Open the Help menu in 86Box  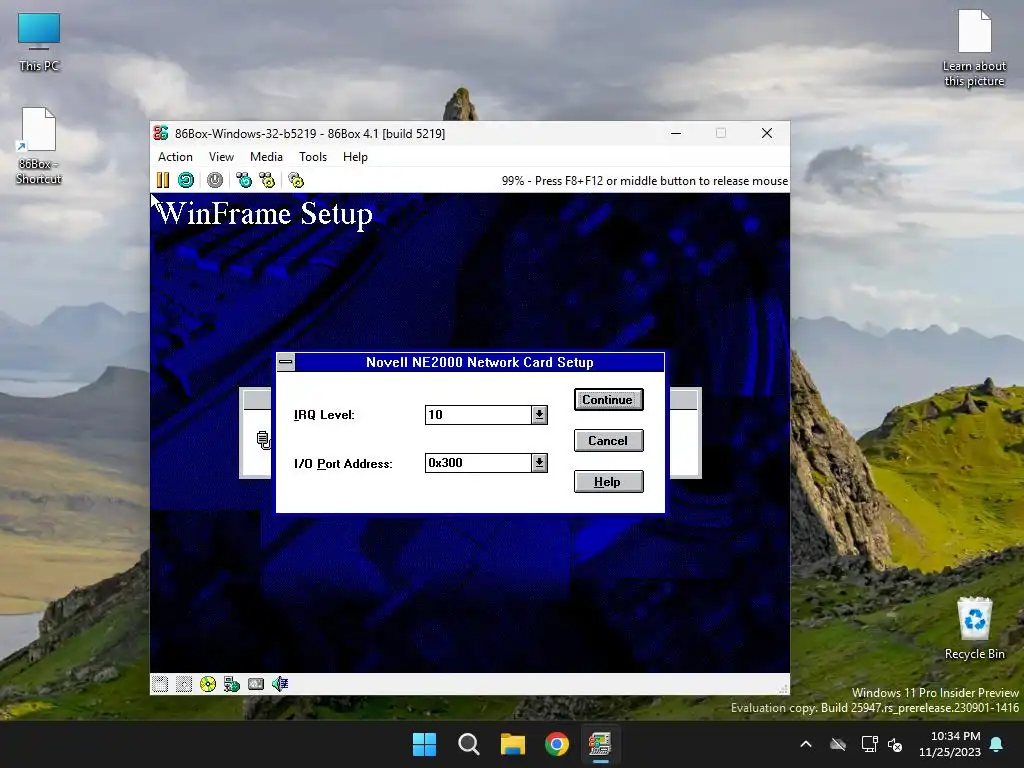point(355,157)
